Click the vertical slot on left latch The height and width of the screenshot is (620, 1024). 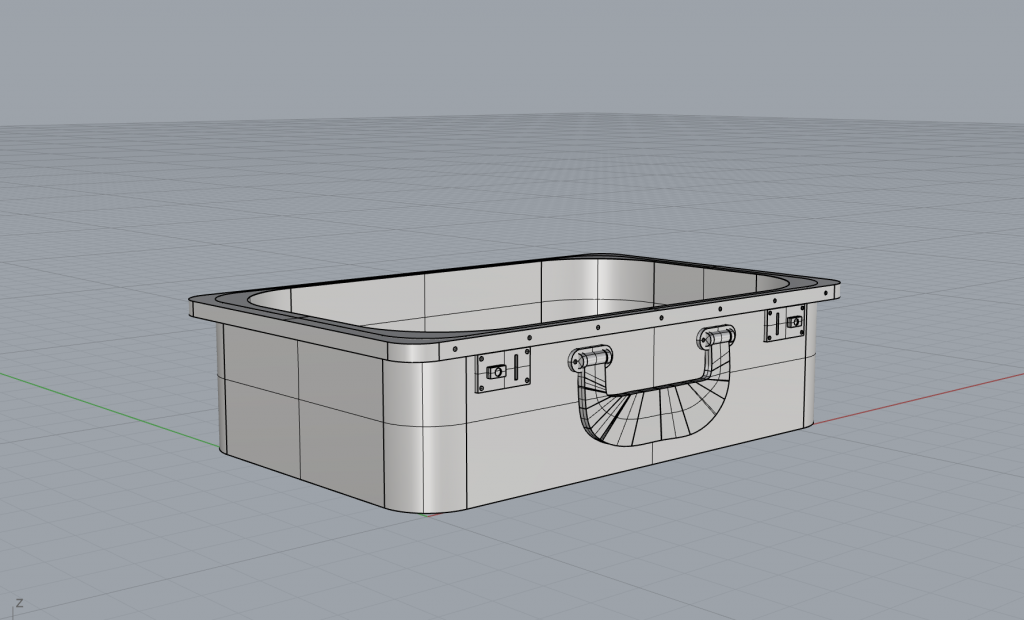(517, 367)
